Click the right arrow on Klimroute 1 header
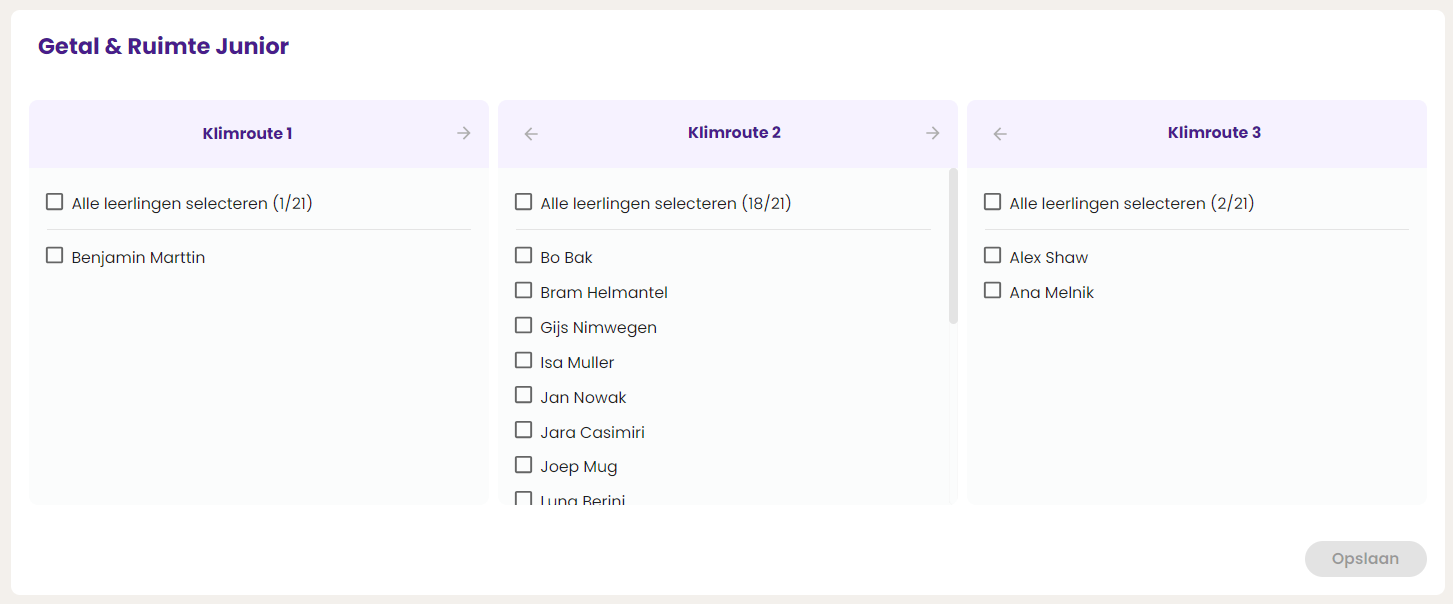This screenshot has width=1453, height=604. click(x=463, y=132)
